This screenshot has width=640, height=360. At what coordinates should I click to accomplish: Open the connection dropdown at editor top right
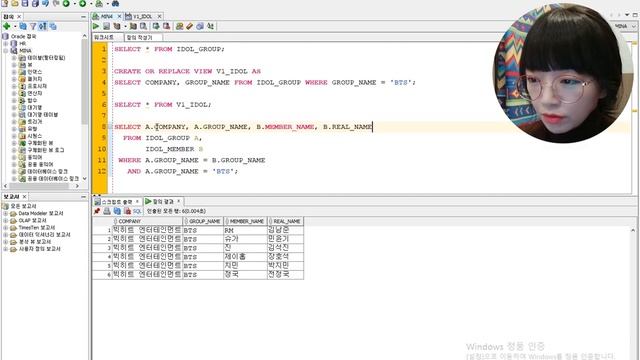(634, 26)
